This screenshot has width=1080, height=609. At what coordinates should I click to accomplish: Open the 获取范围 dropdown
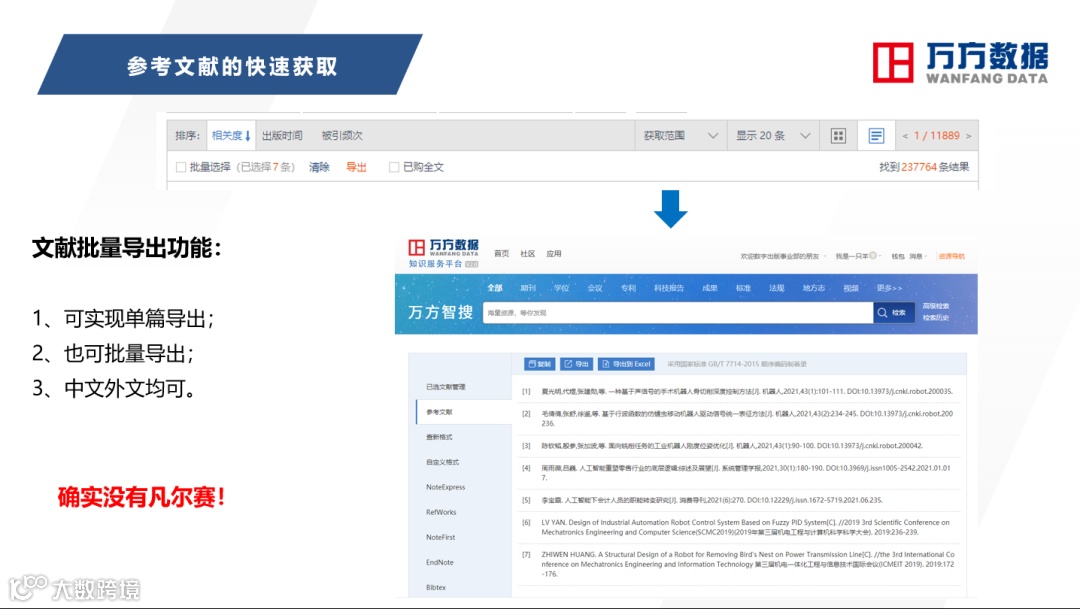681,136
